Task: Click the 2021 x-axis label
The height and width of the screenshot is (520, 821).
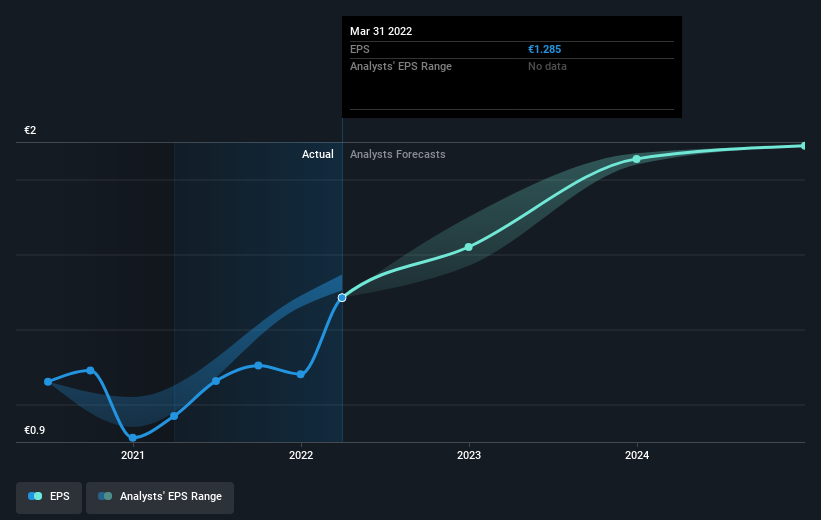Action: tap(132, 455)
